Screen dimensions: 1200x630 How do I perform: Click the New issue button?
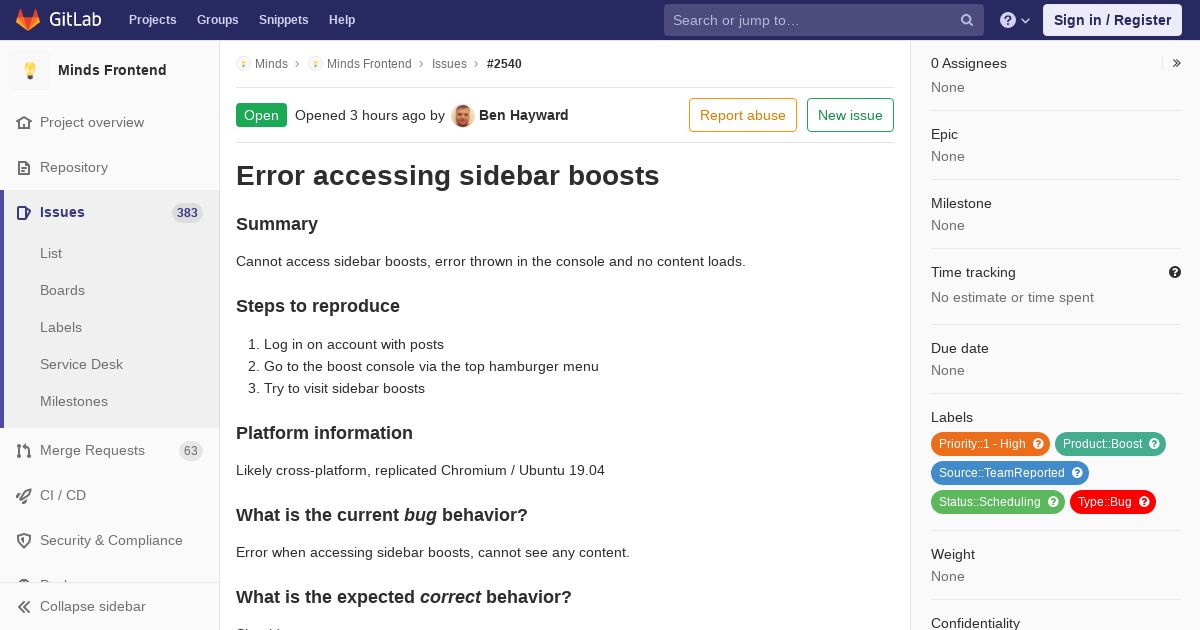[850, 115]
